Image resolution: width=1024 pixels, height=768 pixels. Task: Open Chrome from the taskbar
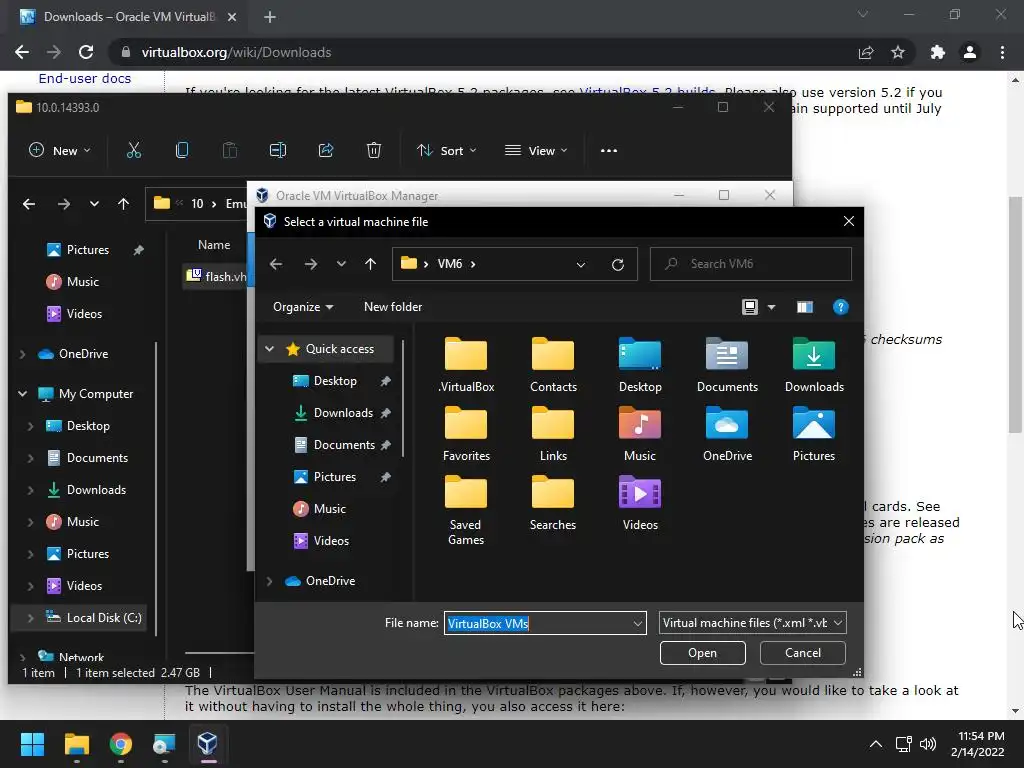(x=121, y=744)
